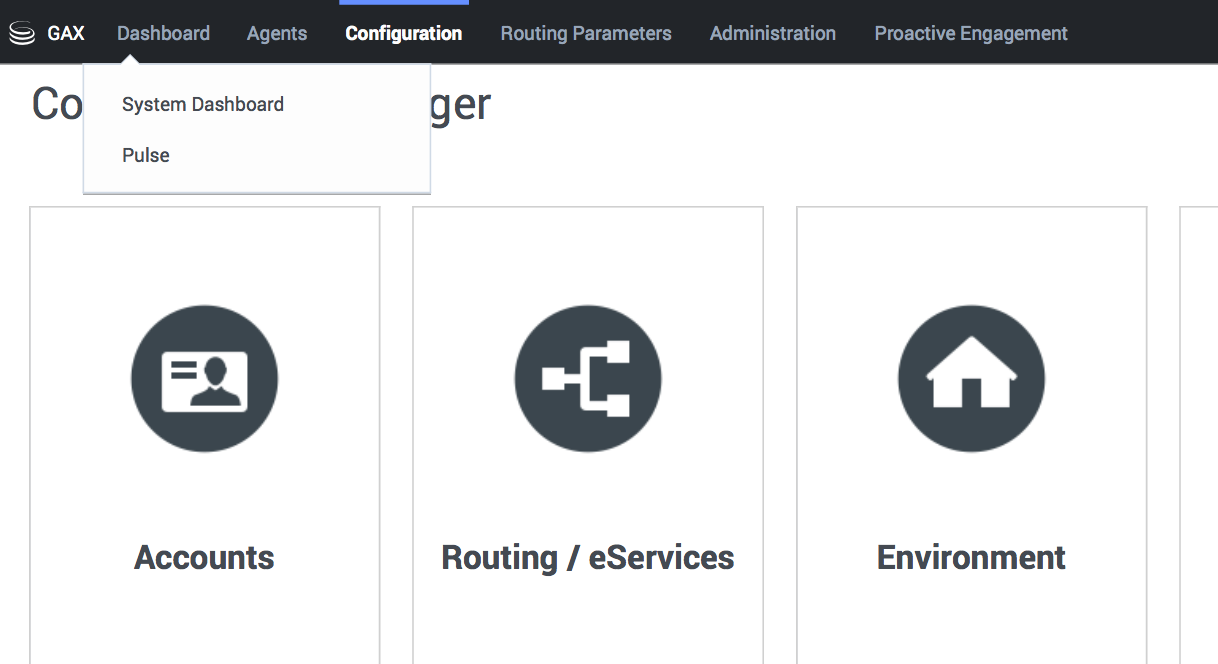Screen dimensions: 1218x664
Task: Open the Administration menu
Action: coord(772,34)
